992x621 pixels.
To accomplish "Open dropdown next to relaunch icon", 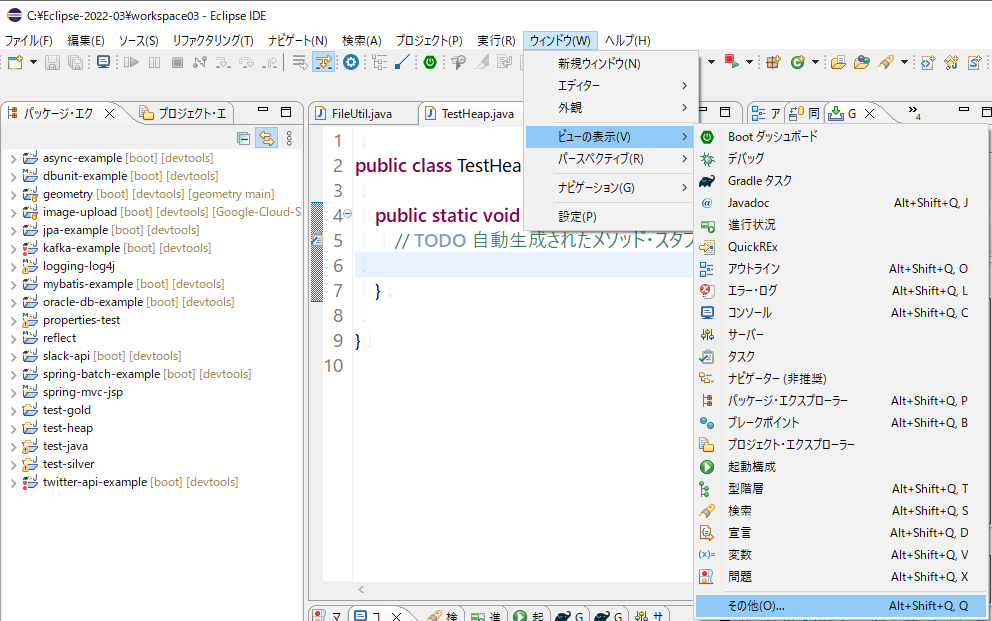I will [750, 62].
